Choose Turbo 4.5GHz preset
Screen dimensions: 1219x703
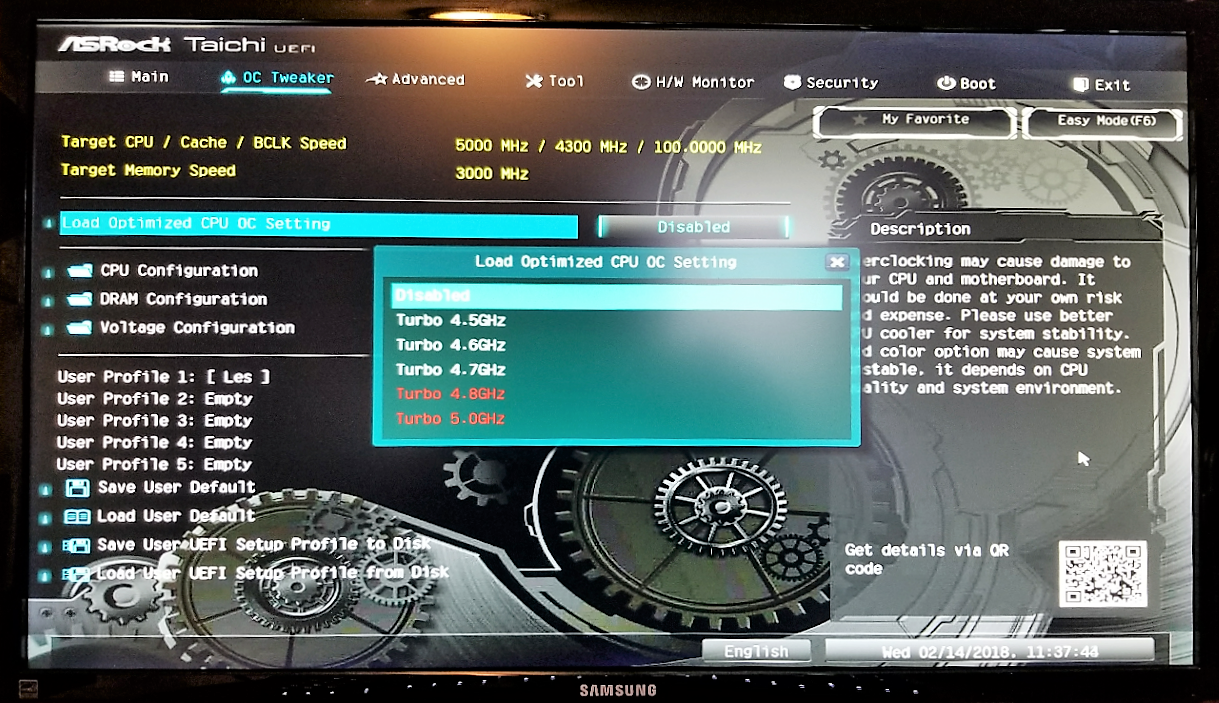(x=451, y=321)
